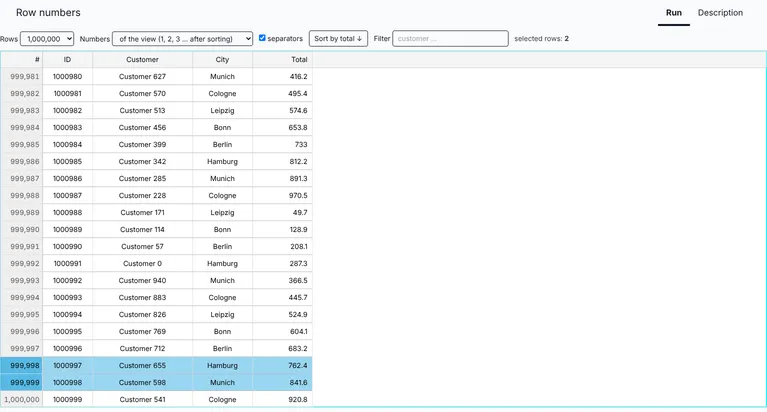Click the City column header

(223, 60)
